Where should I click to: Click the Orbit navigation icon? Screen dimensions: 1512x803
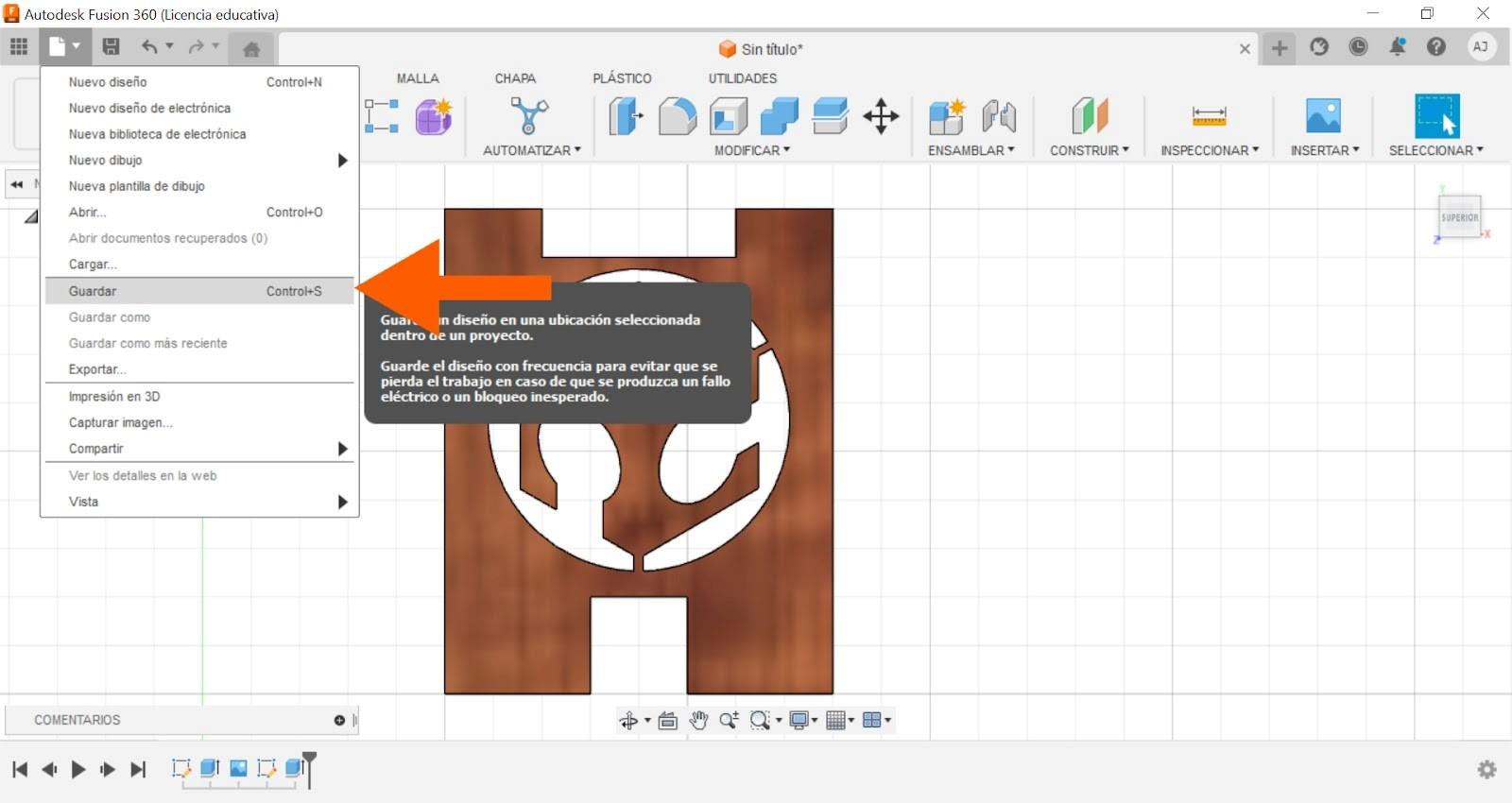[x=628, y=721]
